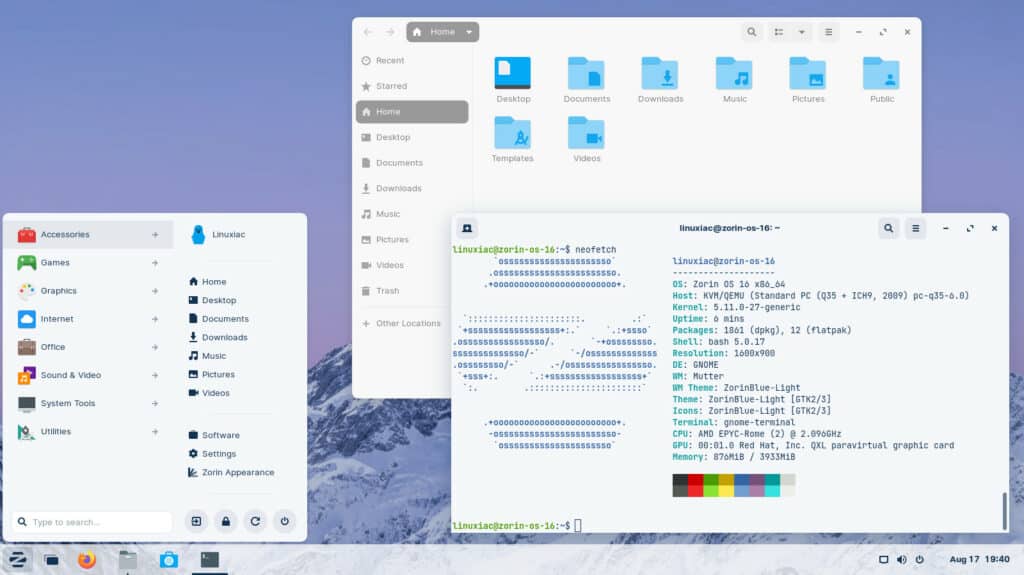This screenshot has height=575, width=1024.
Task: Click the forward arrow in Files window
Action: pyautogui.click(x=391, y=32)
